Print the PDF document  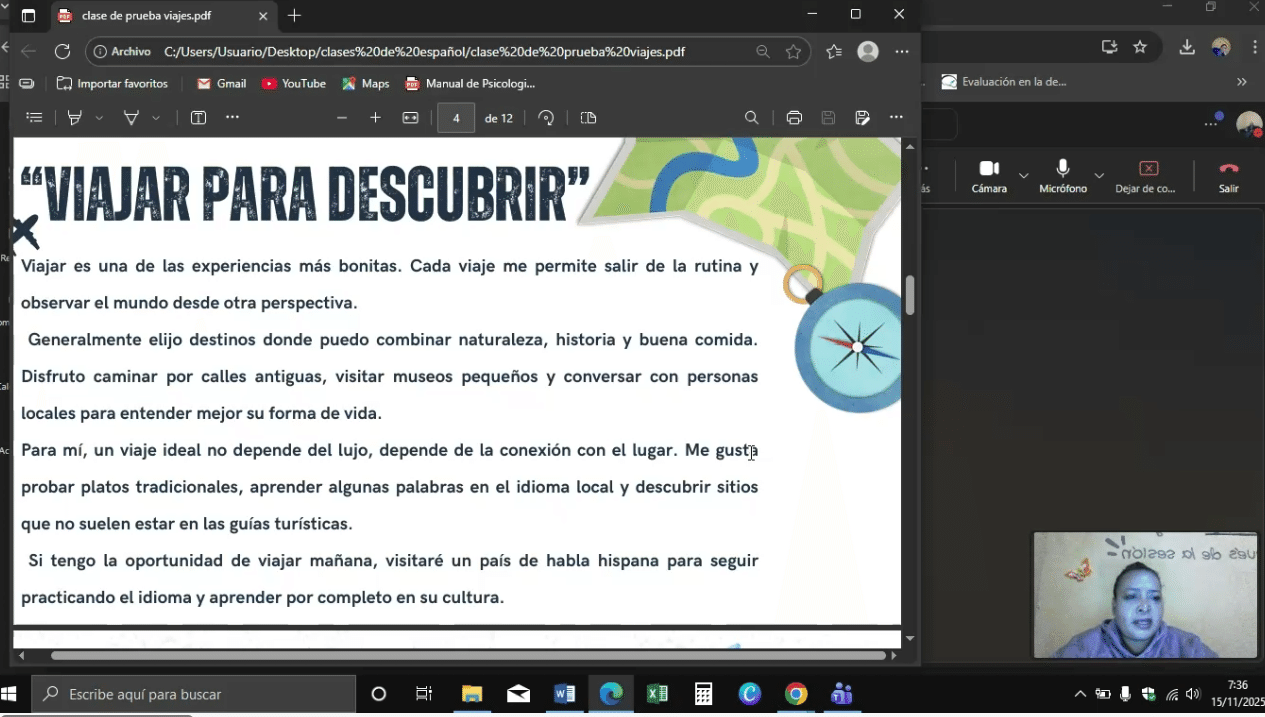coord(794,118)
